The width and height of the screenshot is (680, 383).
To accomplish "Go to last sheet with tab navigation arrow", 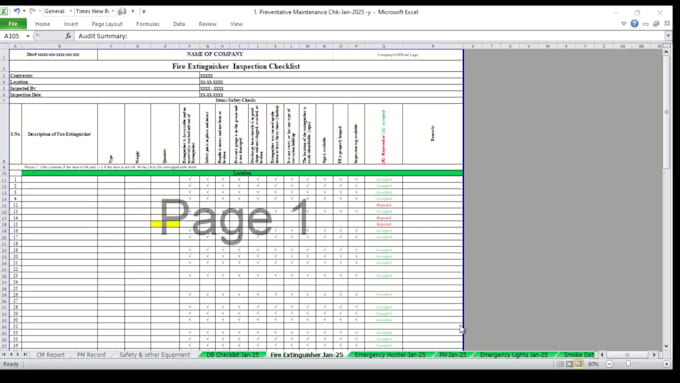I will [25, 355].
